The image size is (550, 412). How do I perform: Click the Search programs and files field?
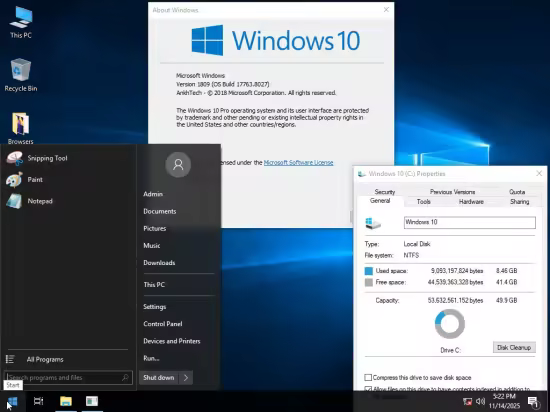coord(68,378)
